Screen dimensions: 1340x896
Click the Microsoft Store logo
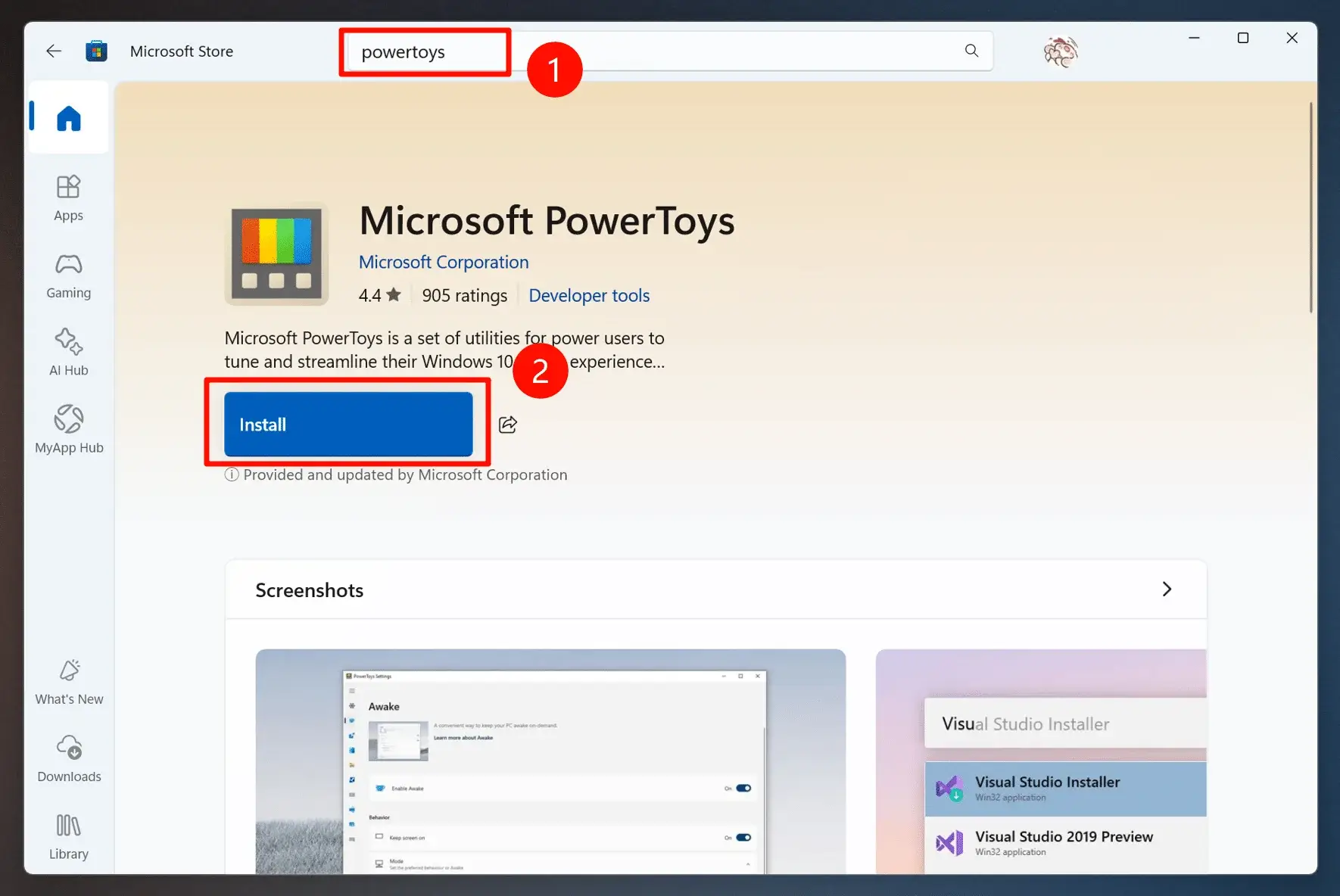click(x=96, y=51)
